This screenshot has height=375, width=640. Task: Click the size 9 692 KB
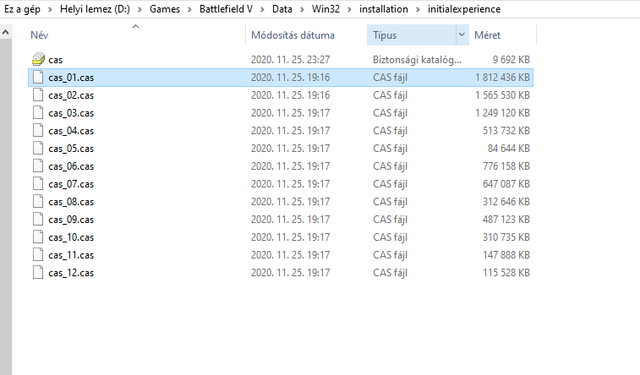click(x=511, y=60)
